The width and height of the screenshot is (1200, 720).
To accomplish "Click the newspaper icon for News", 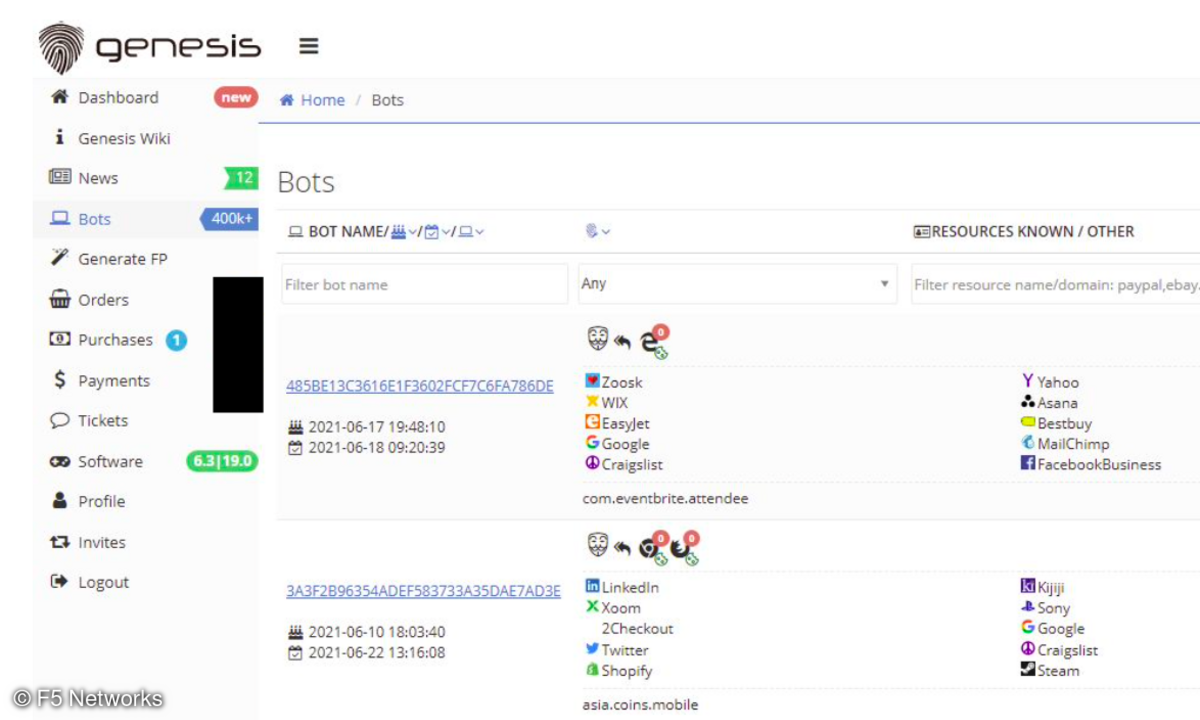I will (x=60, y=177).
